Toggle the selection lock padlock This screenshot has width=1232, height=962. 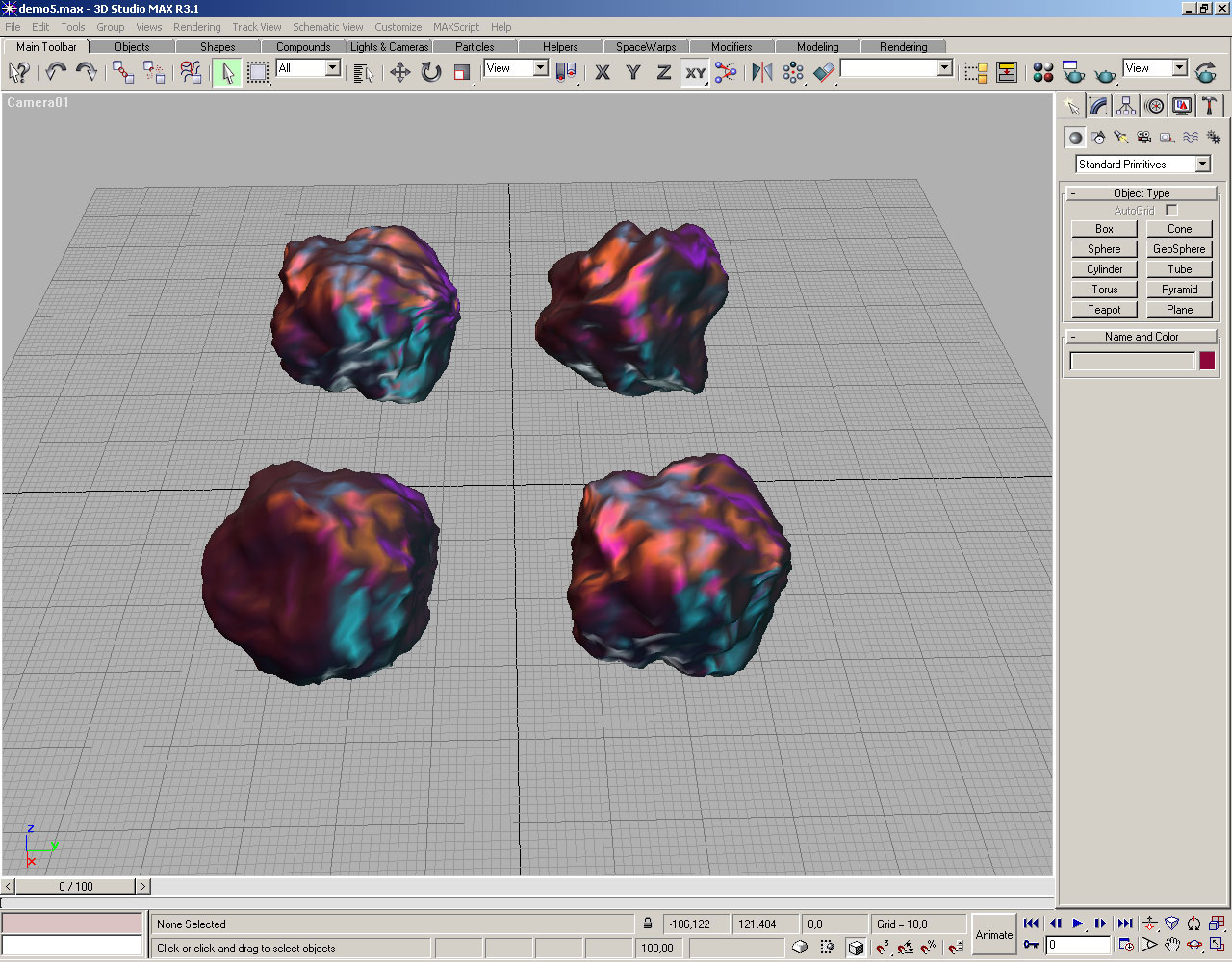[x=648, y=924]
